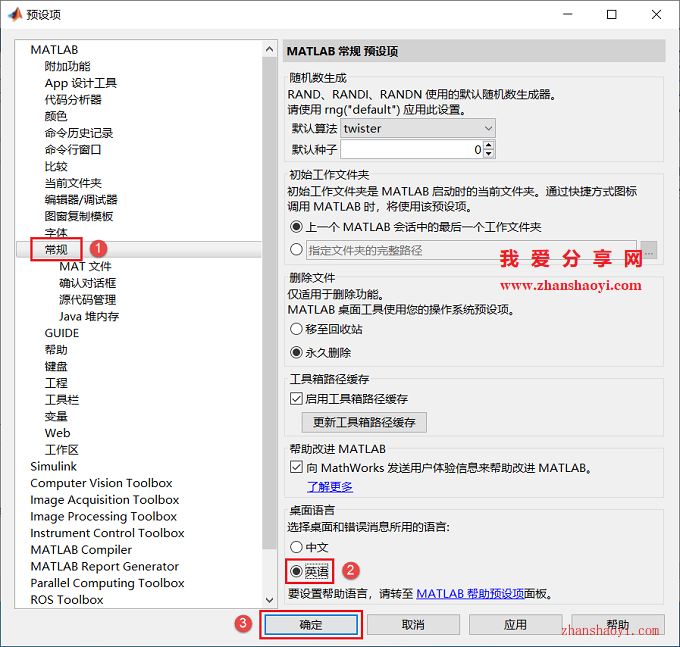Select 帮助 in the preferences tree

pos(56,350)
